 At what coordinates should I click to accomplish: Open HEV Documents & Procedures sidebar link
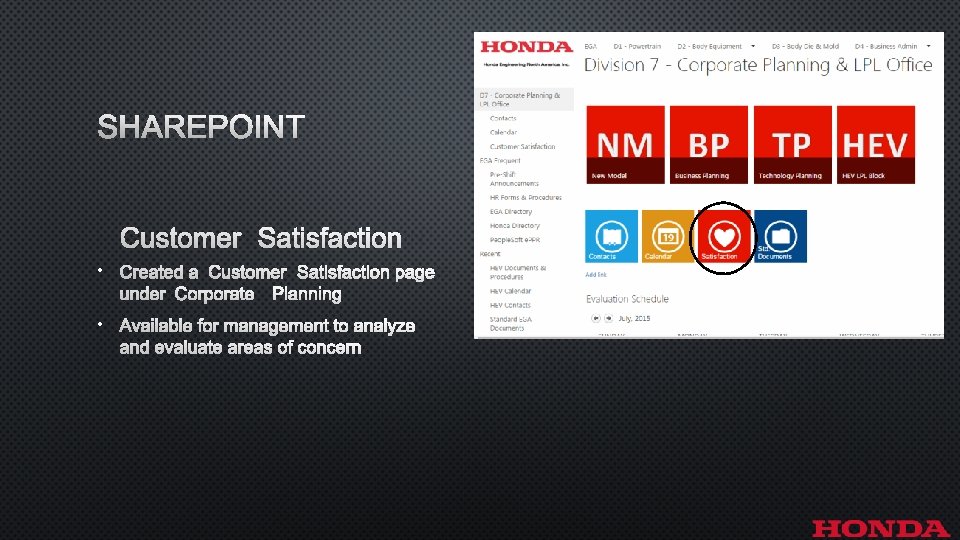(x=518, y=272)
